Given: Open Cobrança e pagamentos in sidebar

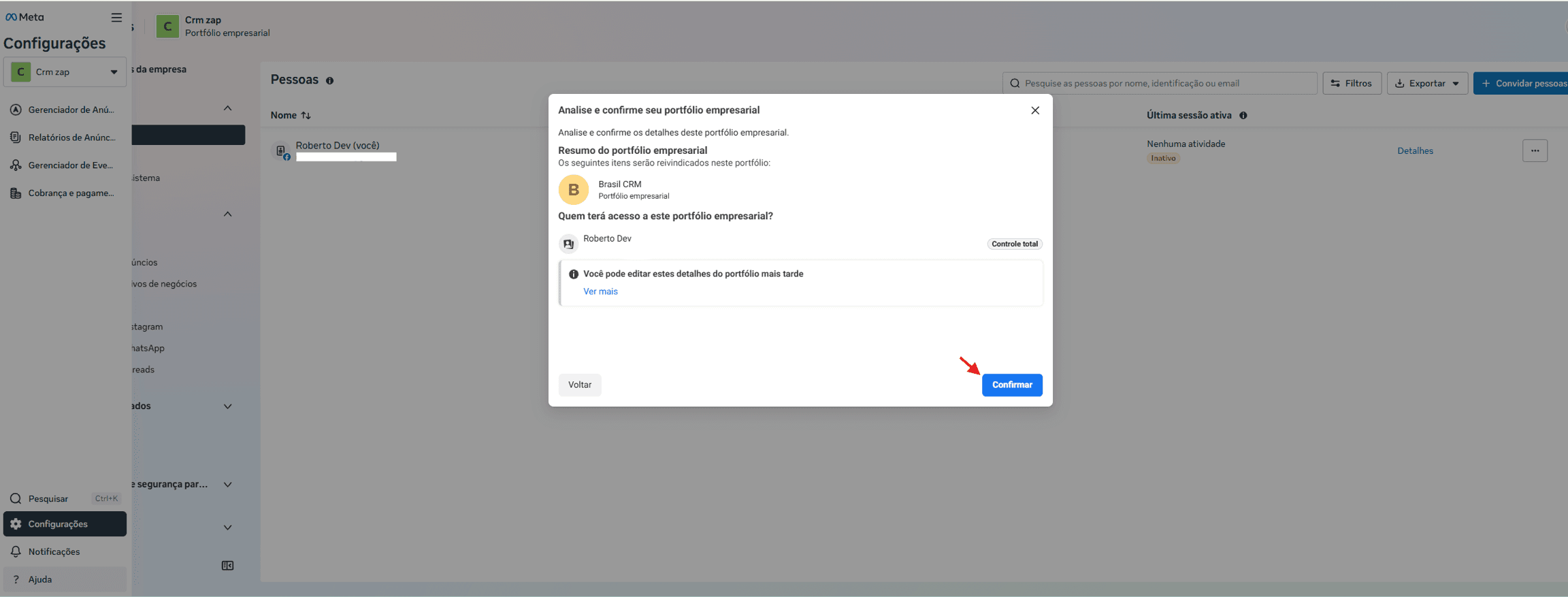Looking at the screenshot, I should coord(65,193).
